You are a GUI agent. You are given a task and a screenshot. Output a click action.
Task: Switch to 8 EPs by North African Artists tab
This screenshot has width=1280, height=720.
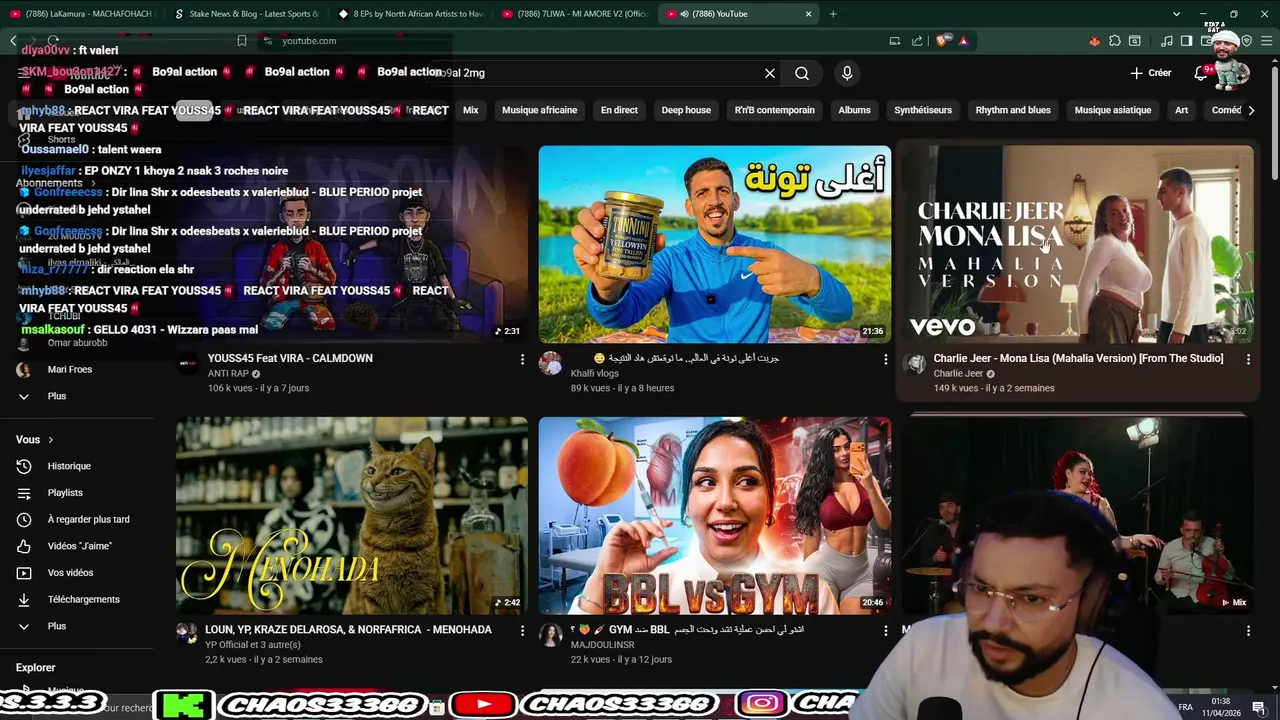pyautogui.click(x=410, y=14)
